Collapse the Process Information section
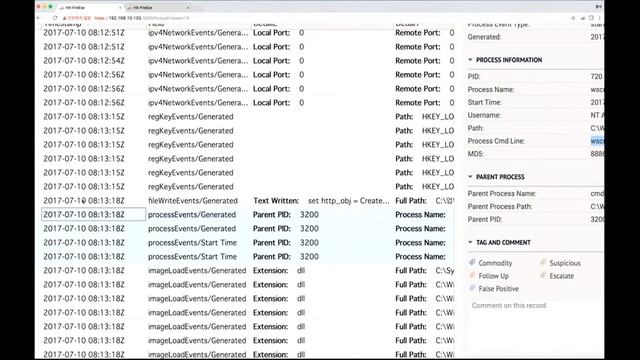 pyautogui.click(x=470, y=60)
